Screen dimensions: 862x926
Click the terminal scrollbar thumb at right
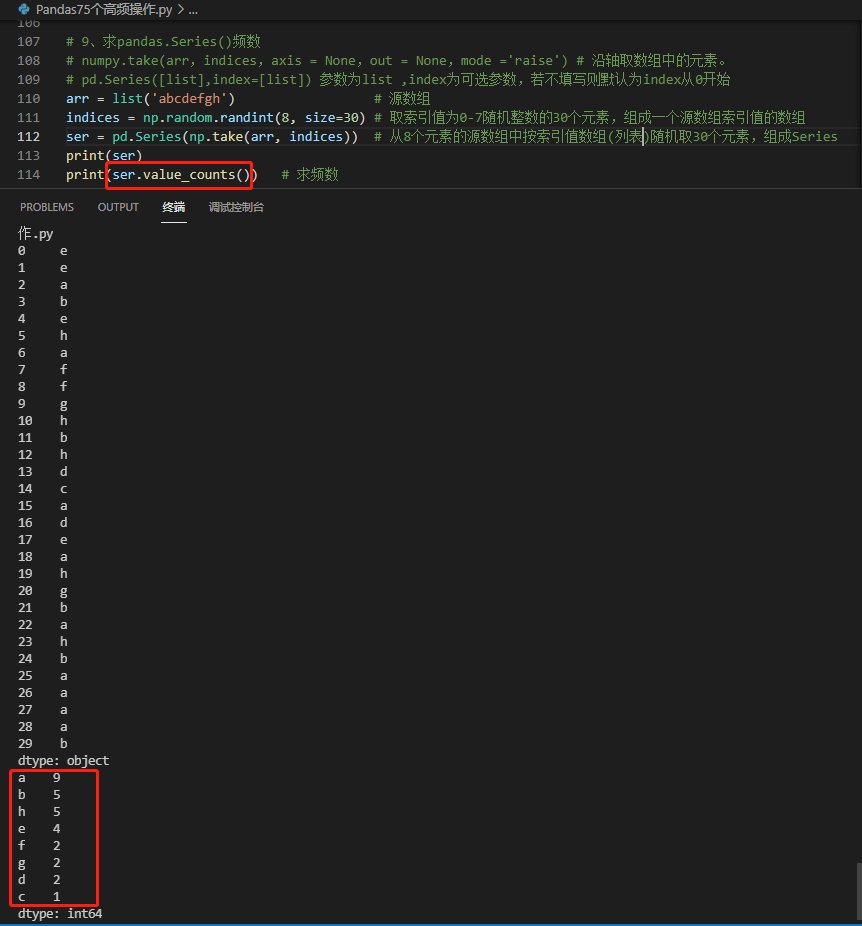coord(859,891)
